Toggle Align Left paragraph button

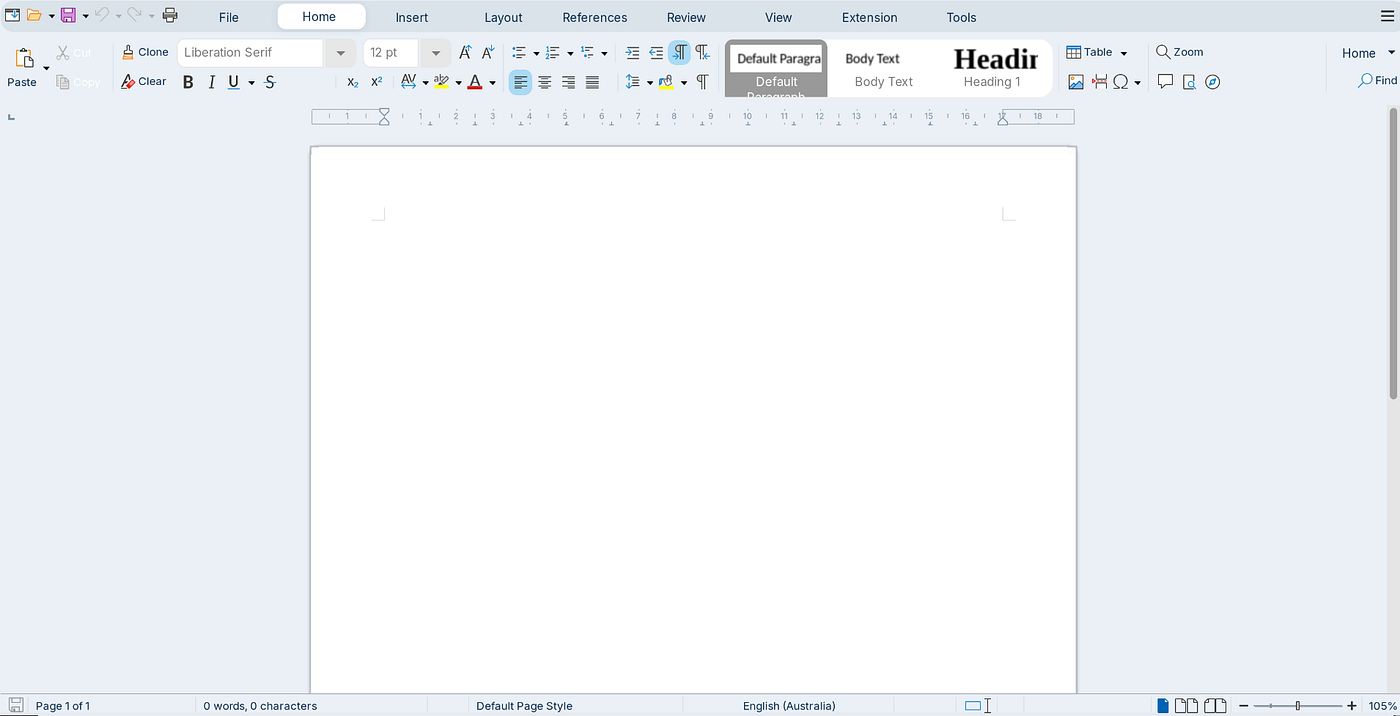520,82
